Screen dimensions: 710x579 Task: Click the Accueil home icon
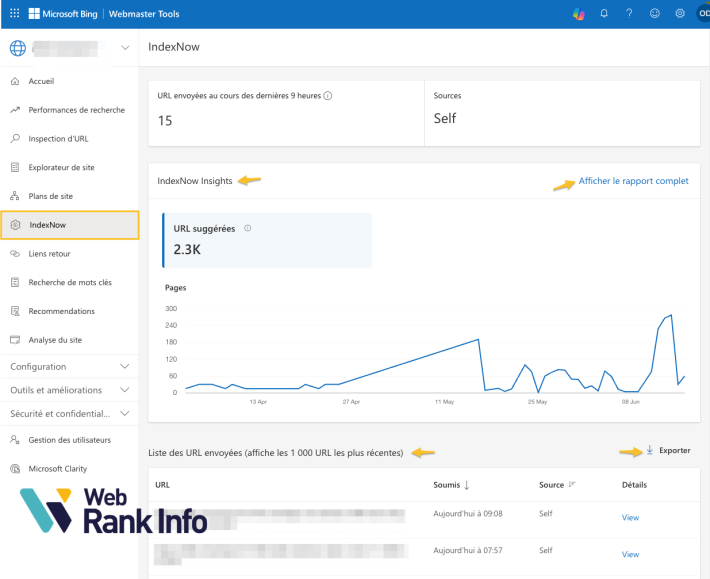pyautogui.click(x=15, y=81)
